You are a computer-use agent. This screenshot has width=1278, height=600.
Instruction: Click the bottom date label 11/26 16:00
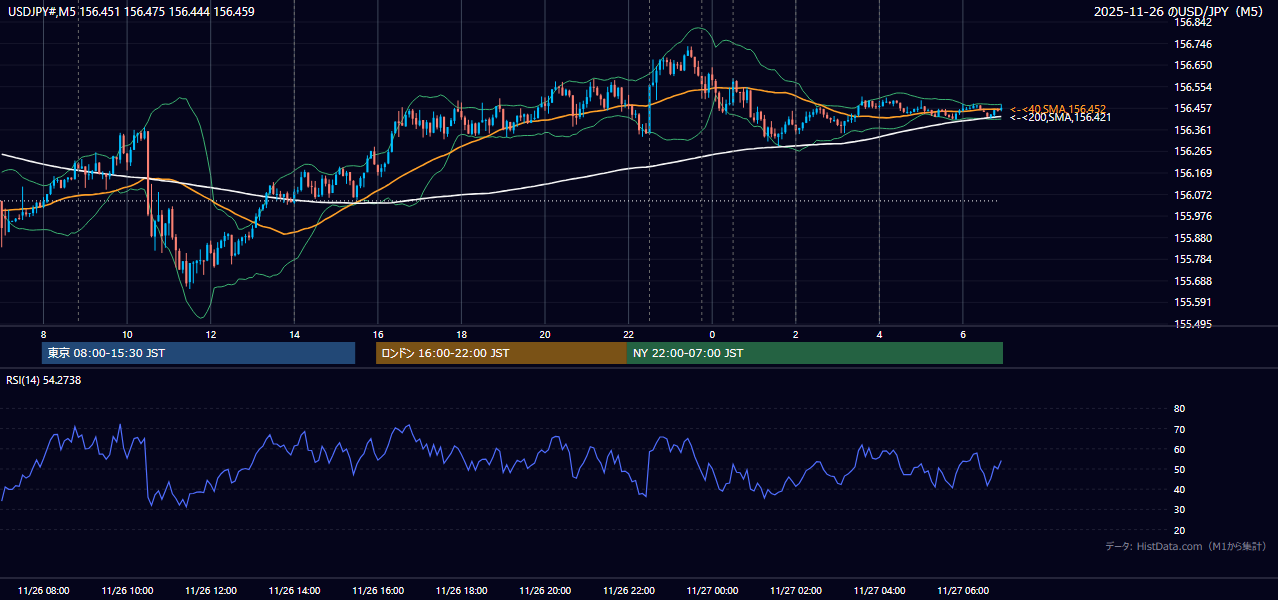(x=379, y=591)
